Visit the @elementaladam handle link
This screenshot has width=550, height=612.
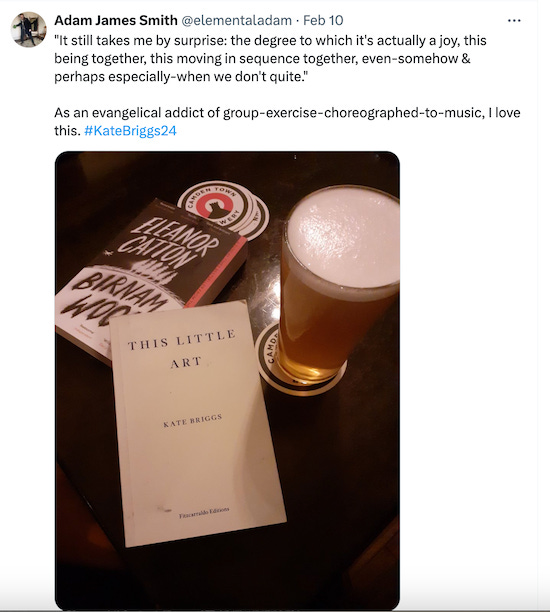[x=237, y=20]
